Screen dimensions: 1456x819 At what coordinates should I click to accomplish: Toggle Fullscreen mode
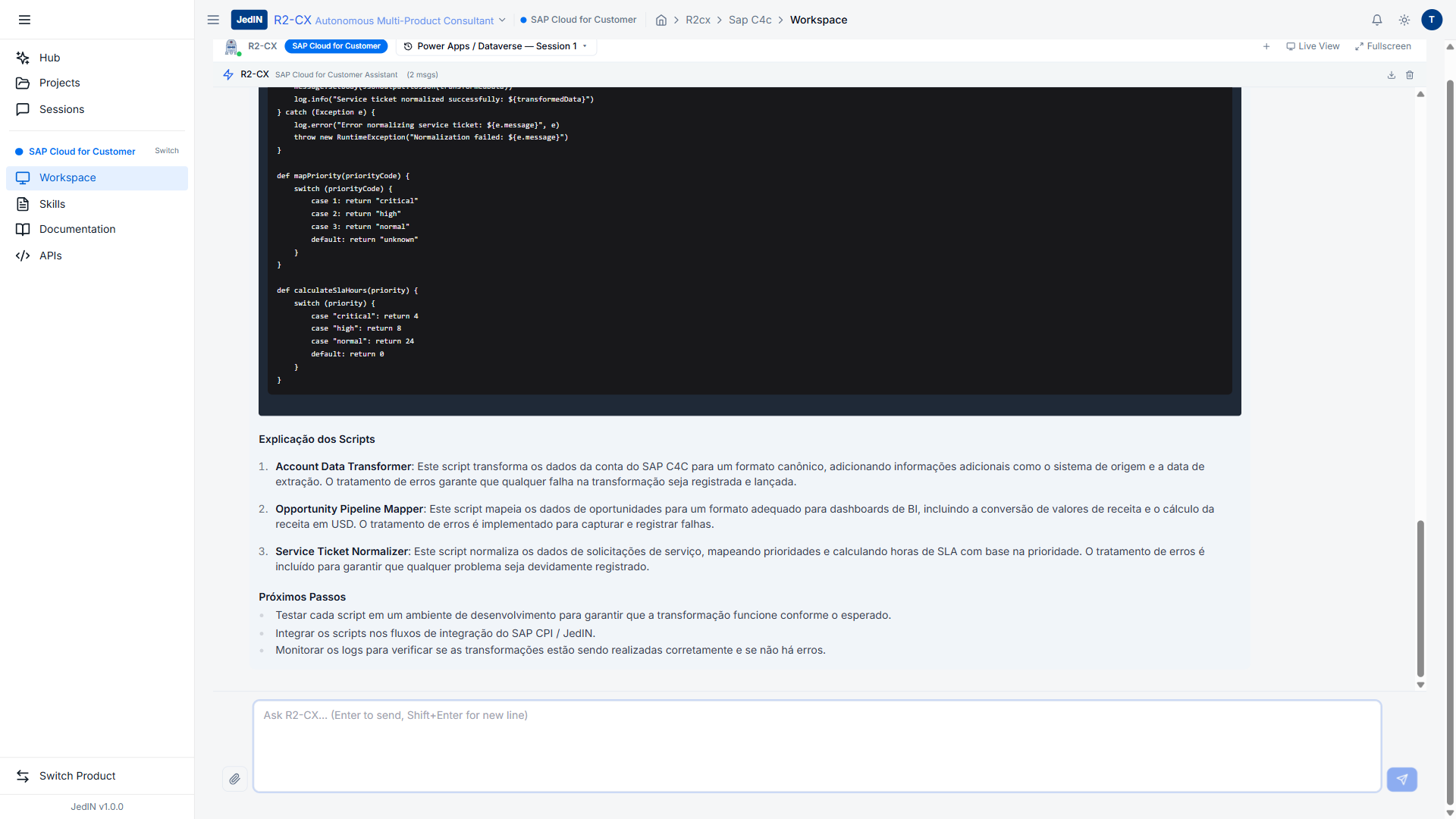(1383, 46)
